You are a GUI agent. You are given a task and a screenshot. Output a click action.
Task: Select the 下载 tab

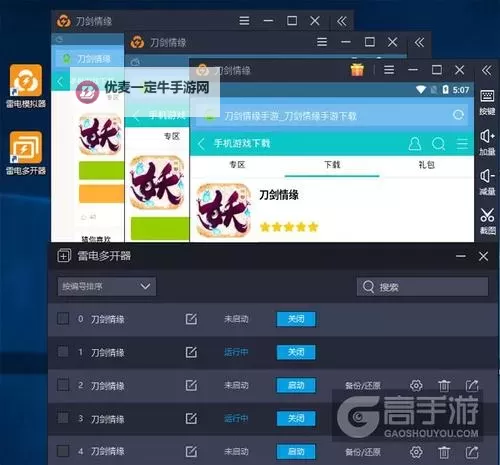[x=332, y=165]
